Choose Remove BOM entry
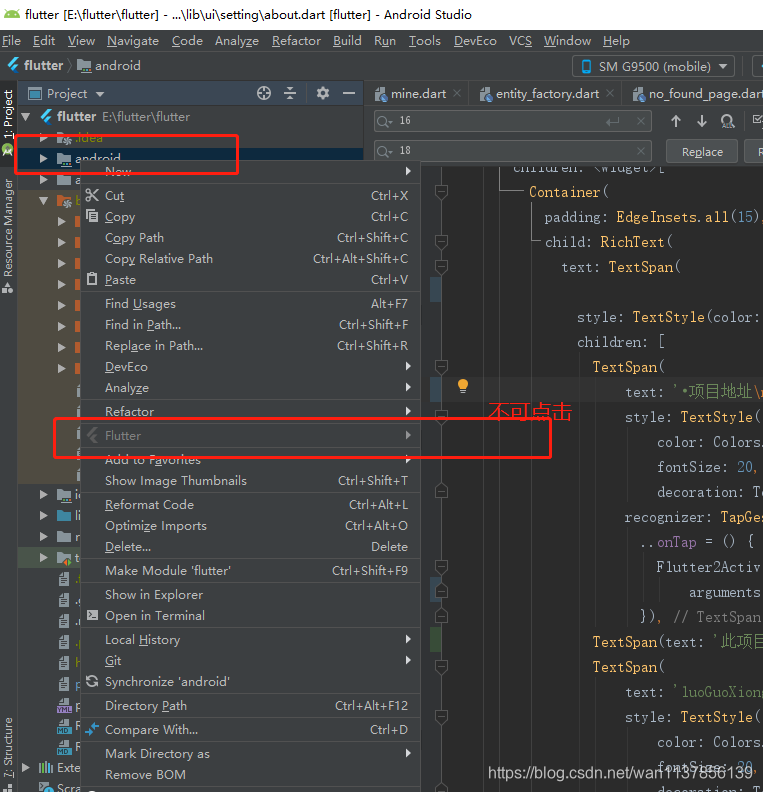This screenshot has height=792, width=763. click(x=250, y=774)
